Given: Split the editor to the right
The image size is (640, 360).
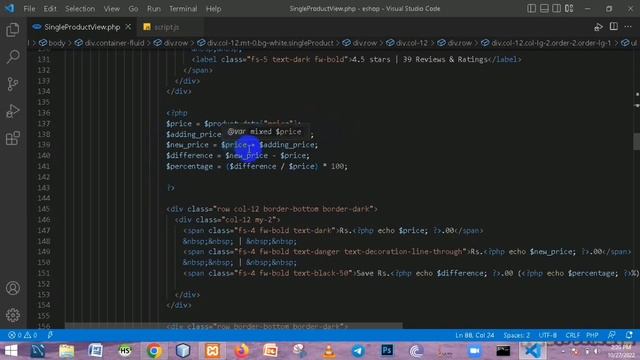Looking at the screenshot, I should coord(613,27).
